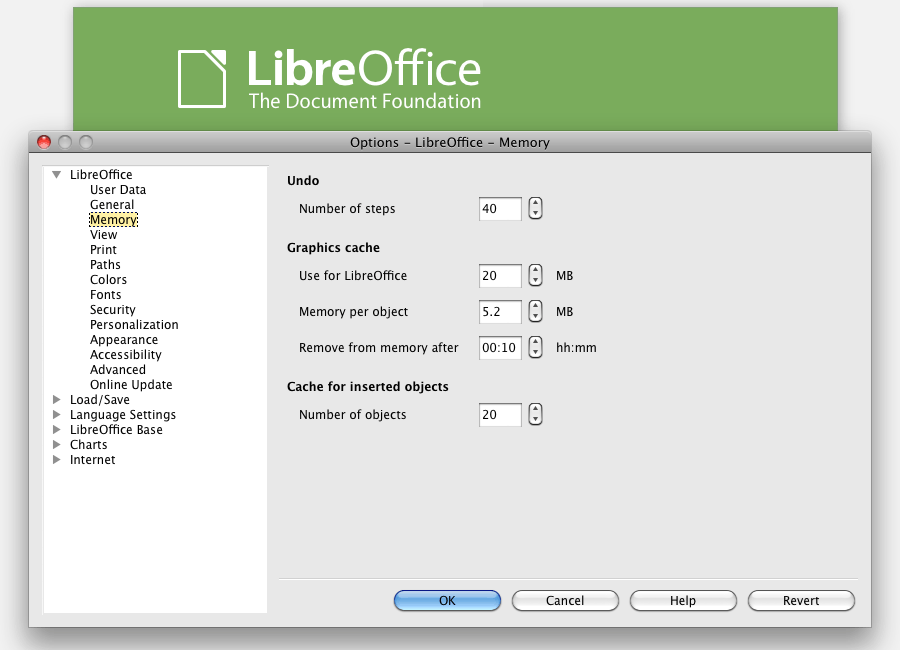The height and width of the screenshot is (650, 900).
Task: Select Paths in the tree
Action: pyautogui.click(x=105, y=264)
